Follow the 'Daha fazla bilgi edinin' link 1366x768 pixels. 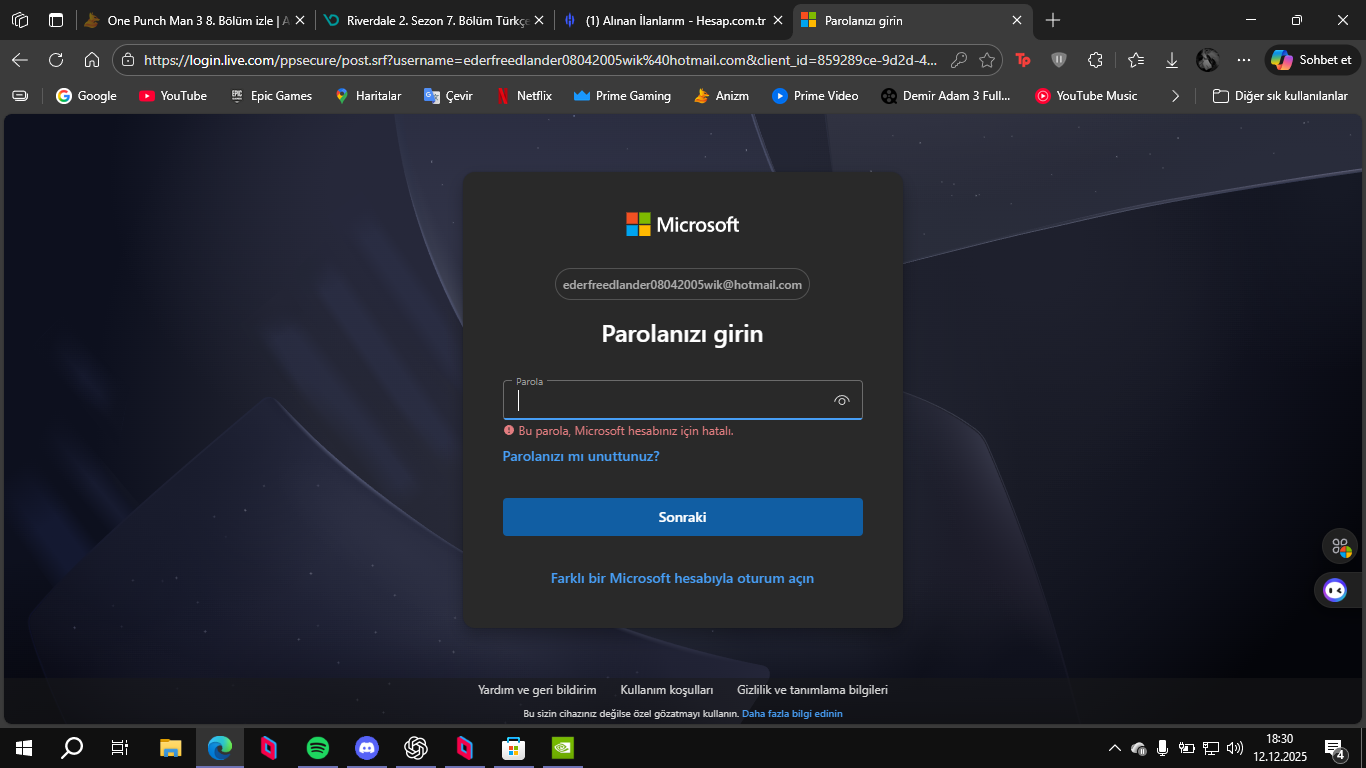coord(792,714)
